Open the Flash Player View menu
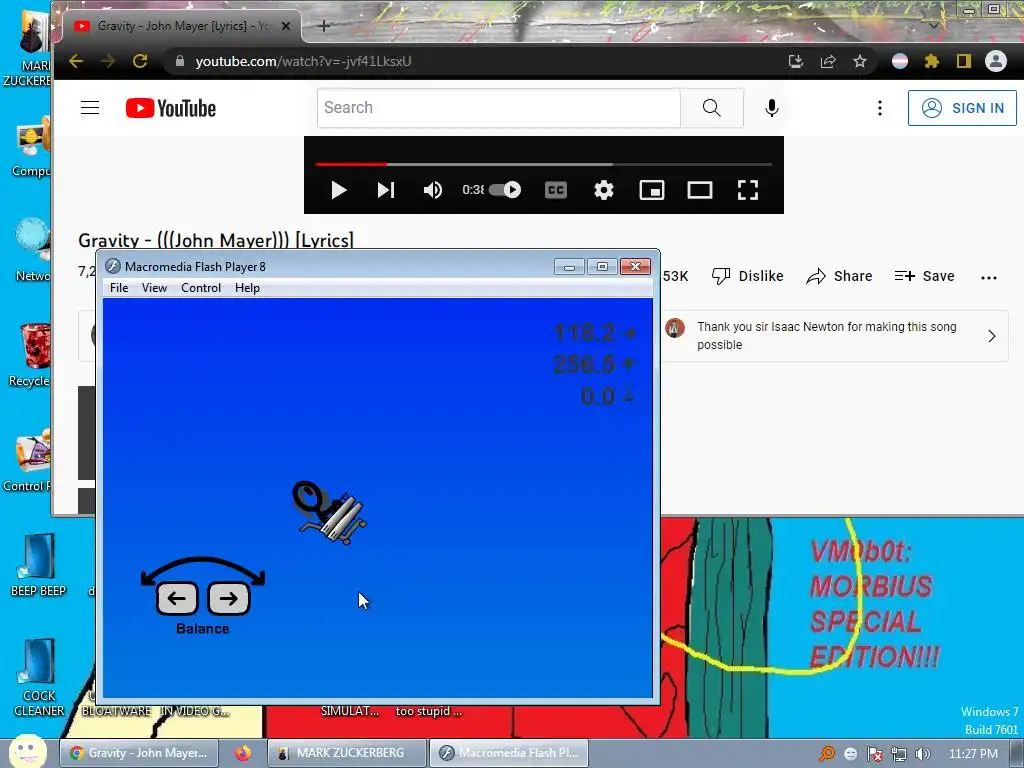 pyautogui.click(x=154, y=288)
